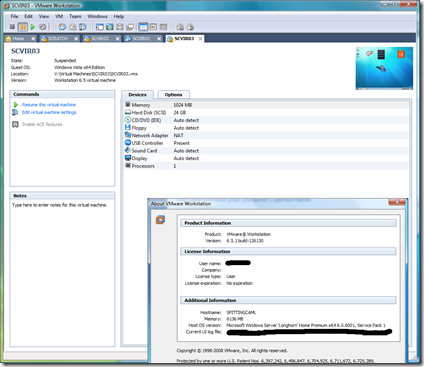Click the Memory device icon
This screenshot has height=367, width=424.
(x=128, y=105)
